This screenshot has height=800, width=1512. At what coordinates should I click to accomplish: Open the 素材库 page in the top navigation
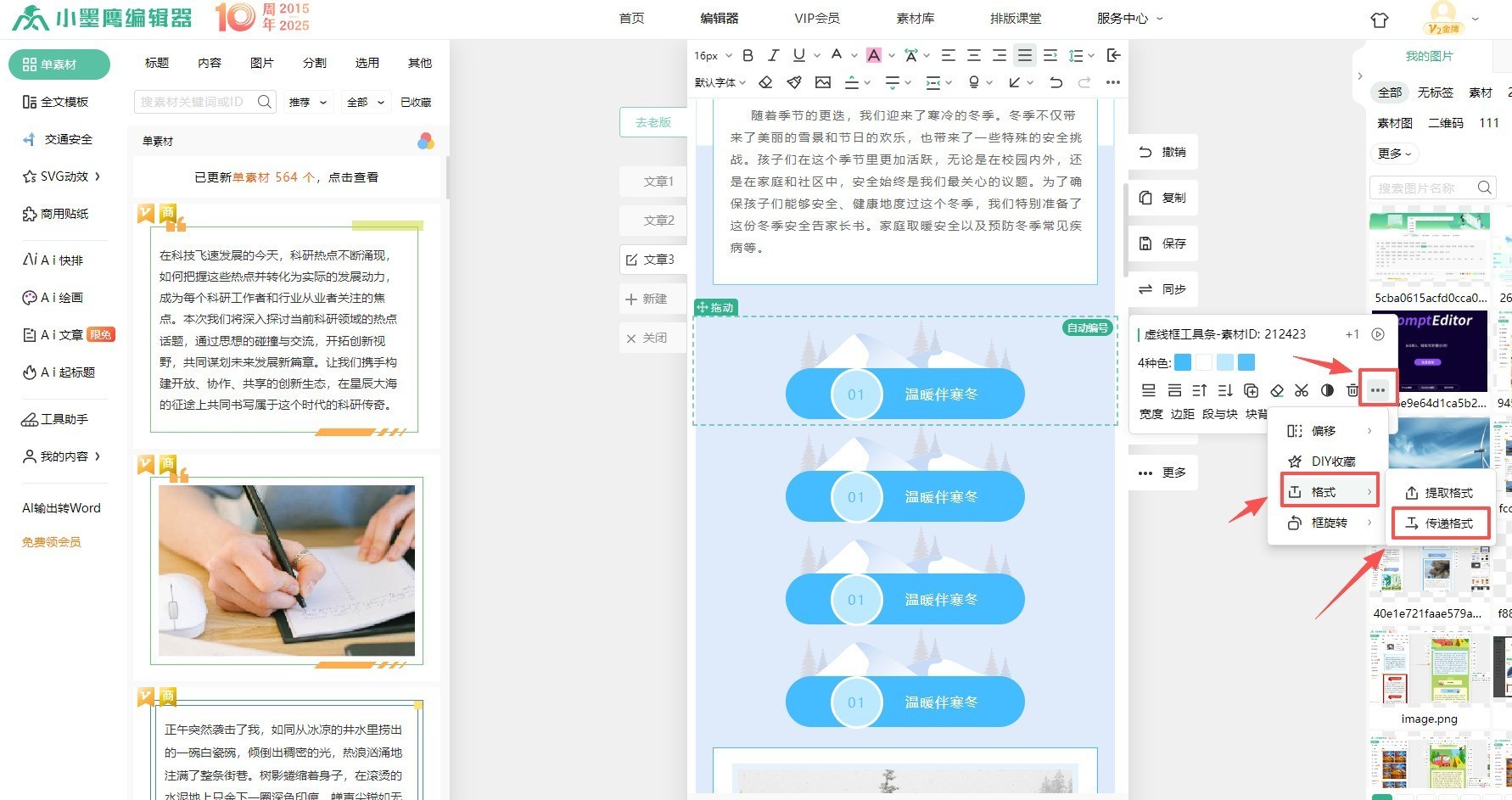[x=915, y=18]
